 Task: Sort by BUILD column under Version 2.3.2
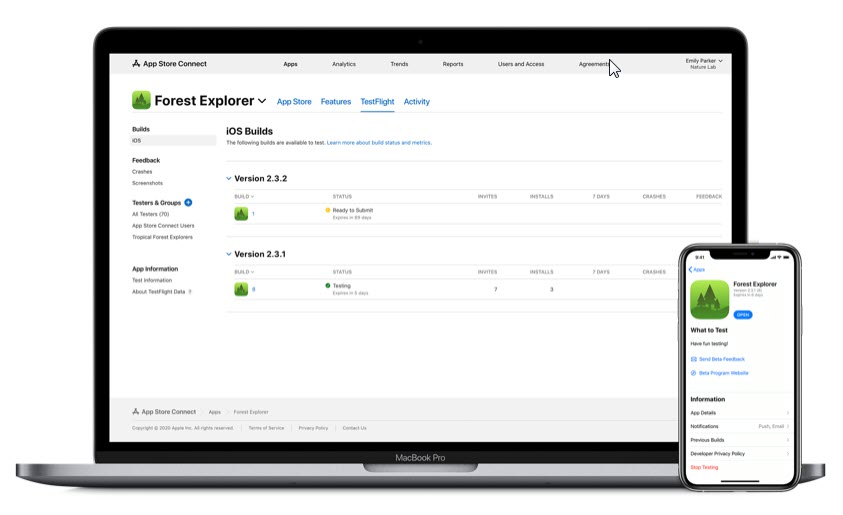coord(244,197)
